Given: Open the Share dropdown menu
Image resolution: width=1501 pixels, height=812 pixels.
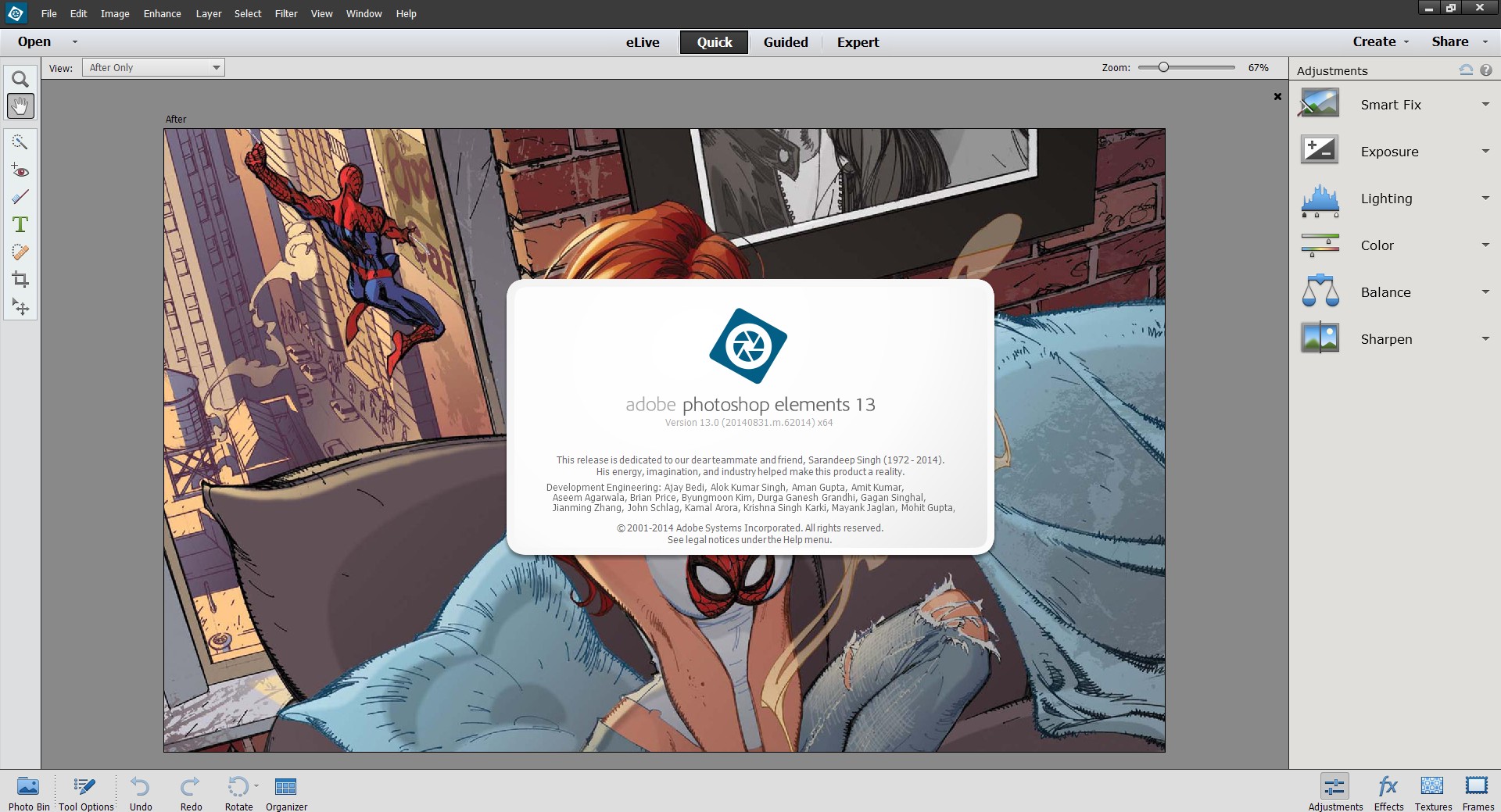Looking at the screenshot, I should (x=1459, y=42).
